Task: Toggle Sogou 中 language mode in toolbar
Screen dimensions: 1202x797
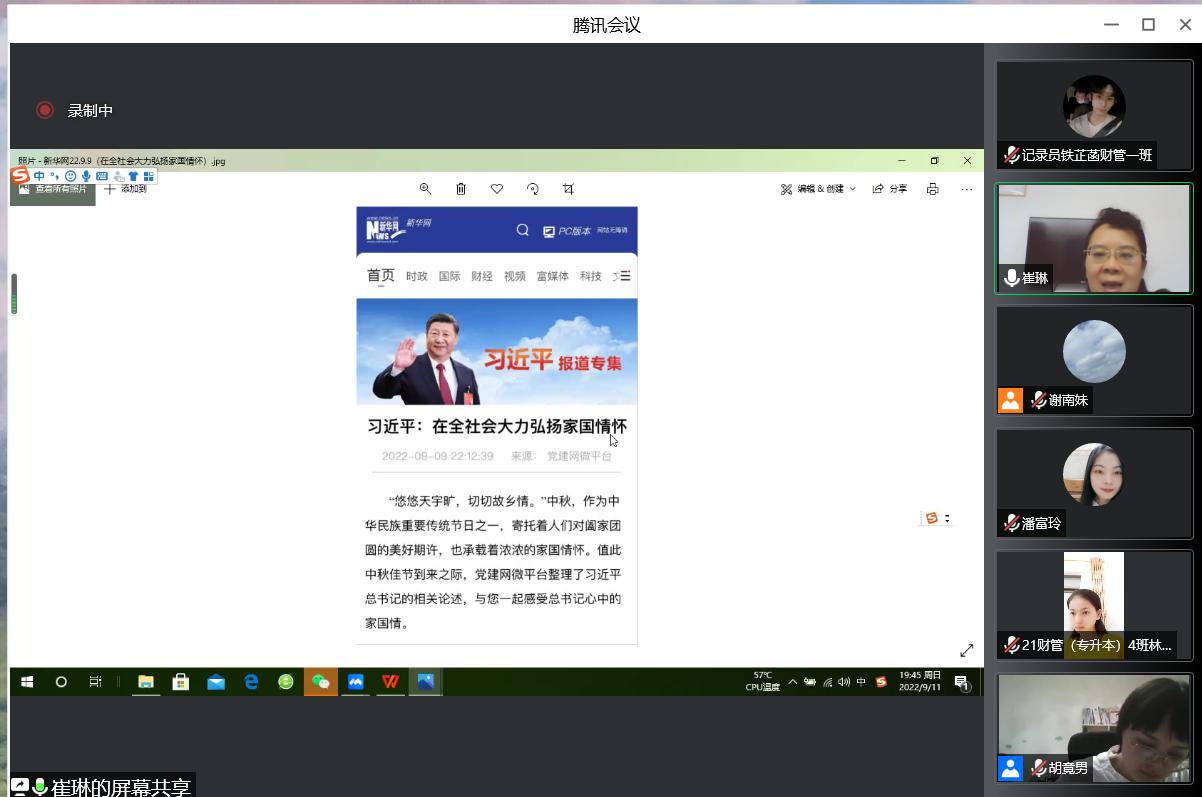Action: (39, 176)
